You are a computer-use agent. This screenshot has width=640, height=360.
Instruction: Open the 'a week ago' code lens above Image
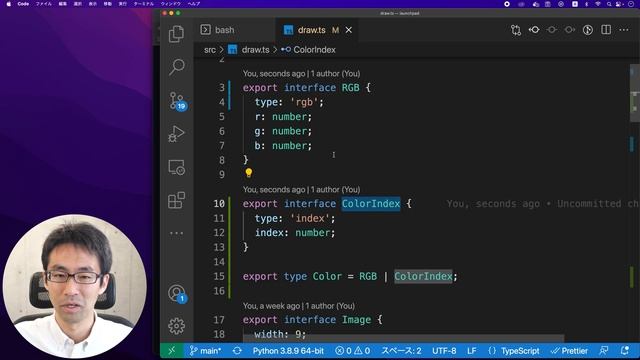299,306
